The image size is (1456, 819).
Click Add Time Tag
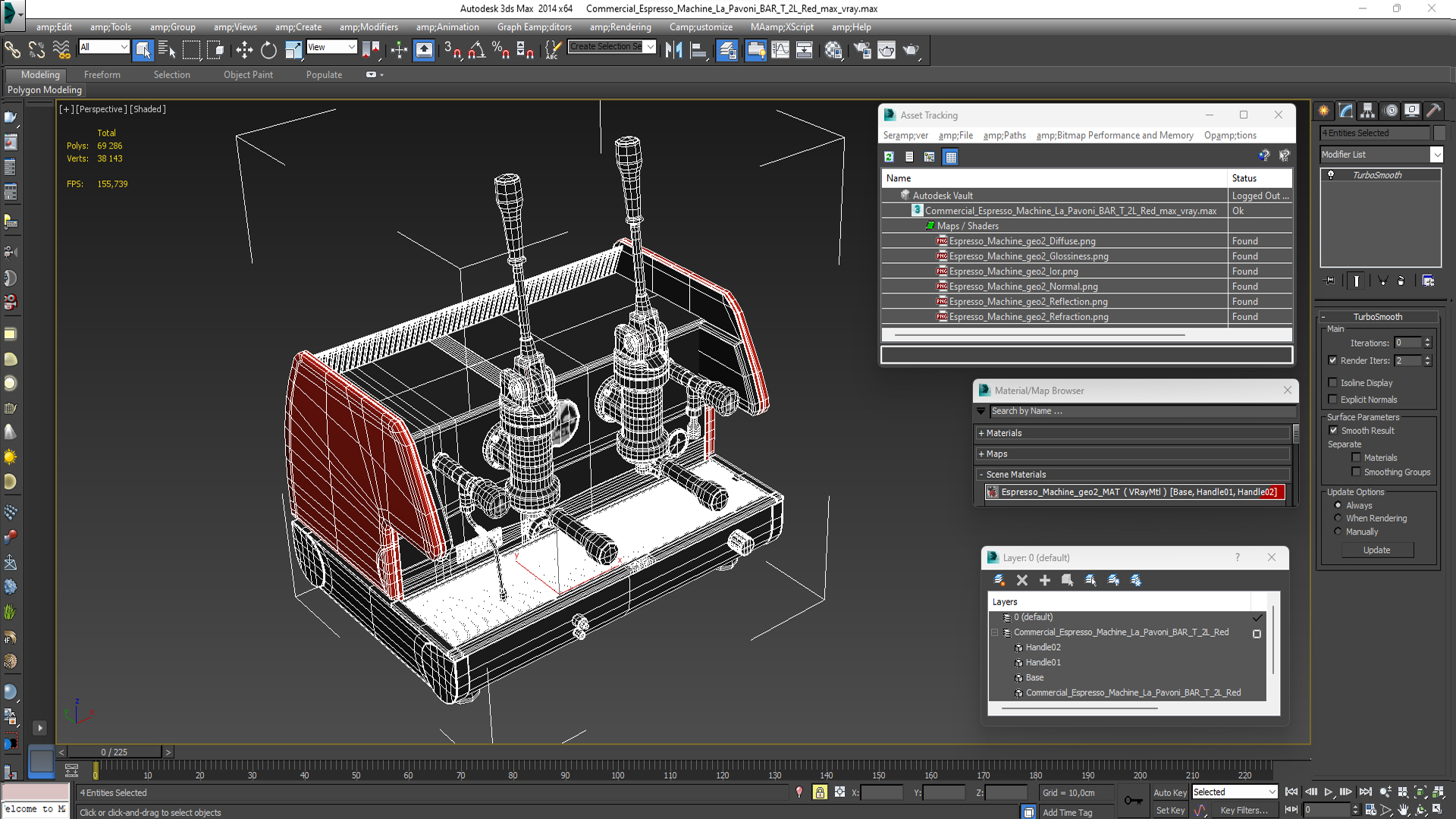point(1067,812)
